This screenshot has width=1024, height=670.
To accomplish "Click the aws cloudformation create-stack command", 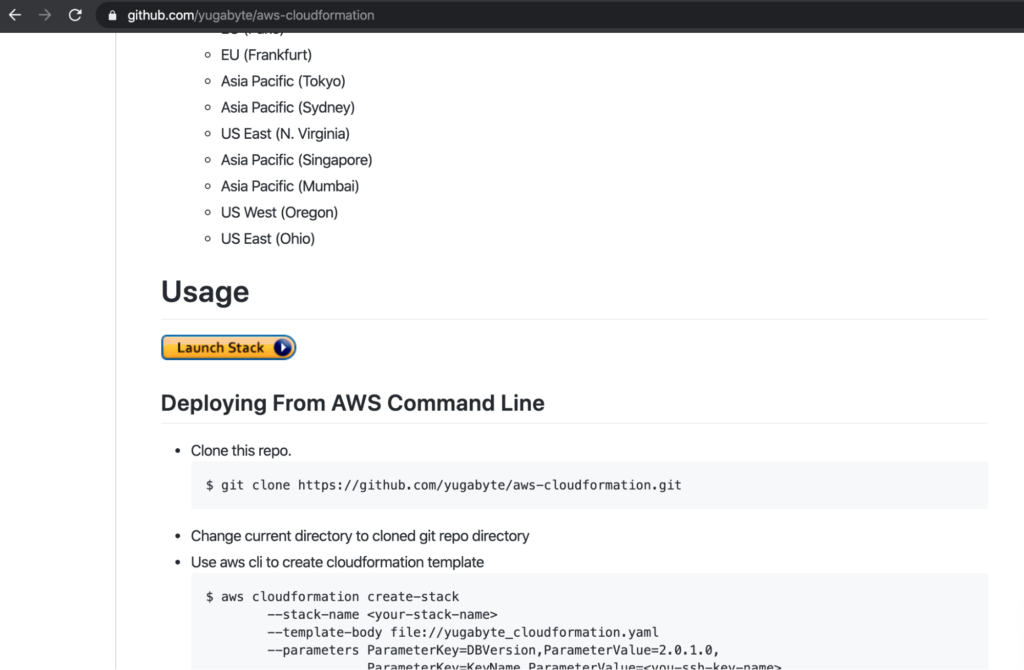I will point(332,597).
